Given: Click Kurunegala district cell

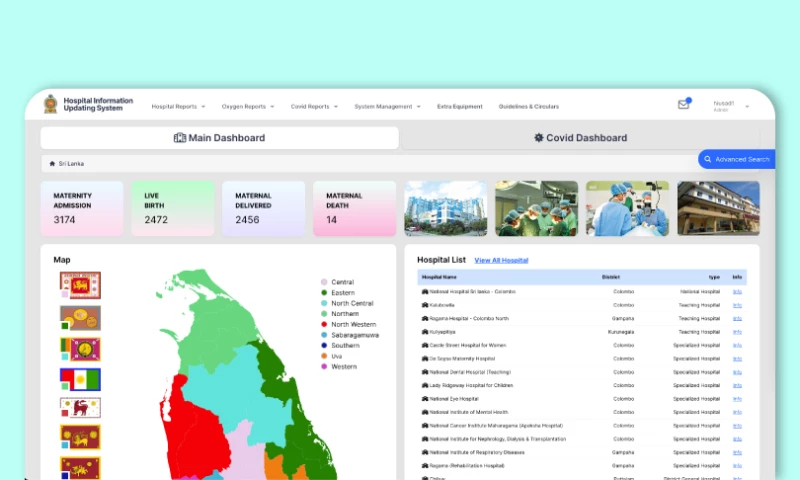Looking at the screenshot, I should (x=621, y=332).
